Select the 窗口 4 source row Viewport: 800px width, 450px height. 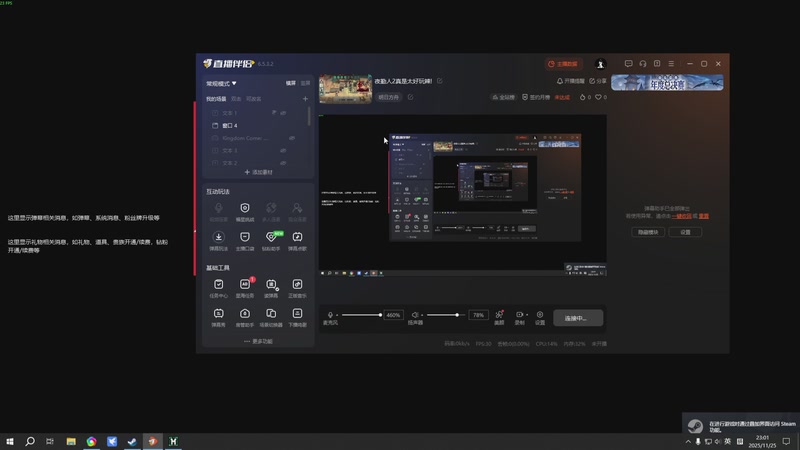[x=258, y=126]
